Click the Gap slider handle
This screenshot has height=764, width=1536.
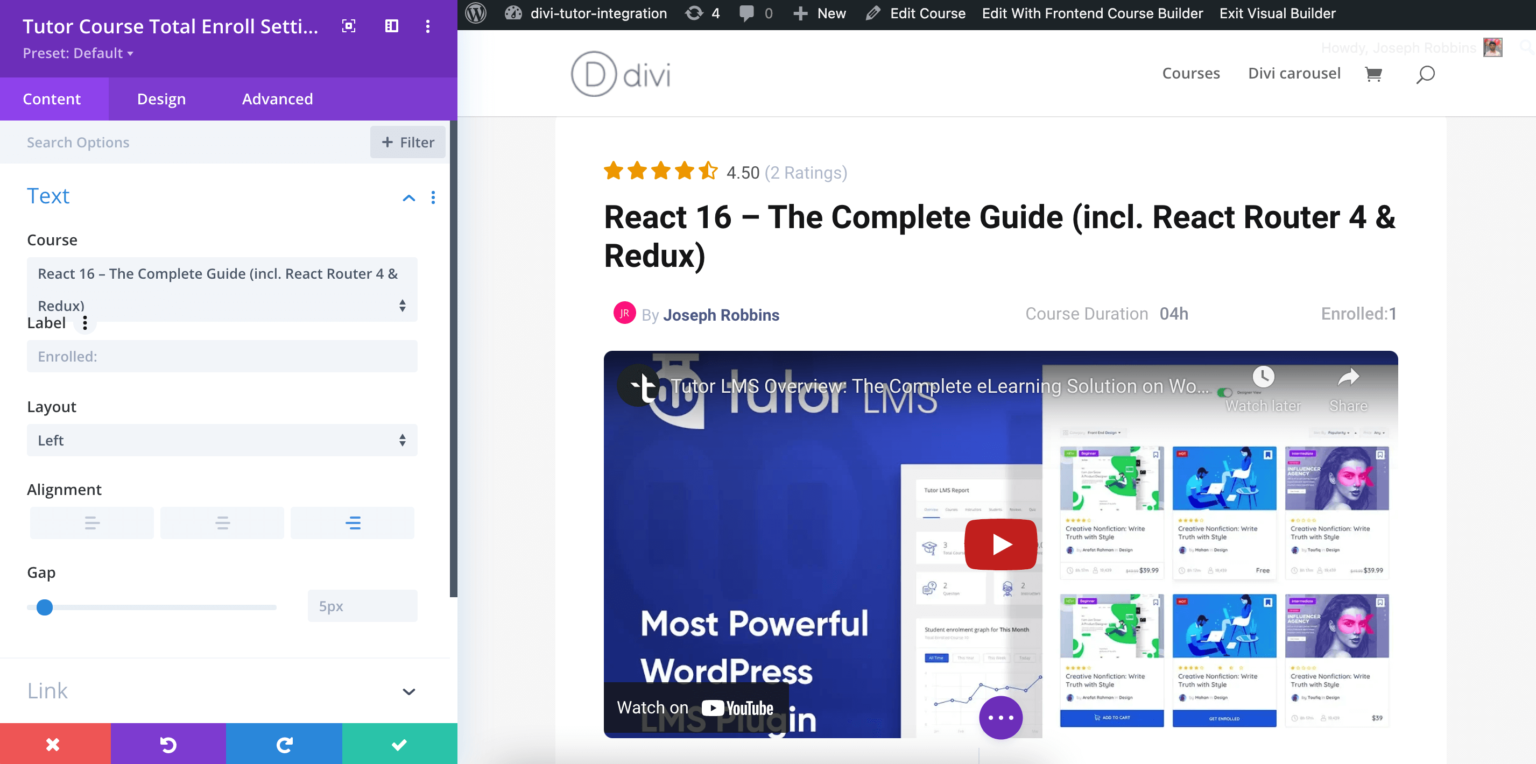44,607
